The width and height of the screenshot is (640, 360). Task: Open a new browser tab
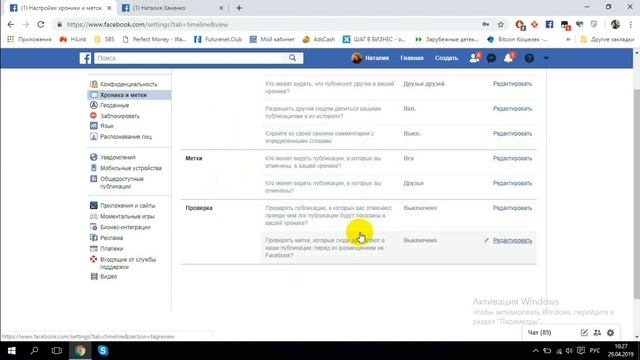coord(239,8)
